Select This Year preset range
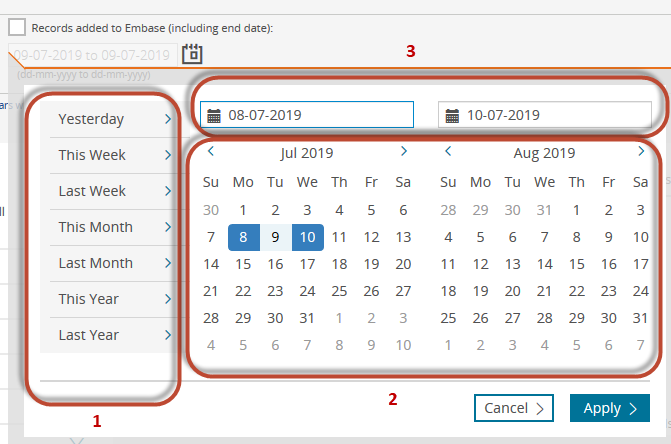671x444 pixels. (x=88, y=299)
